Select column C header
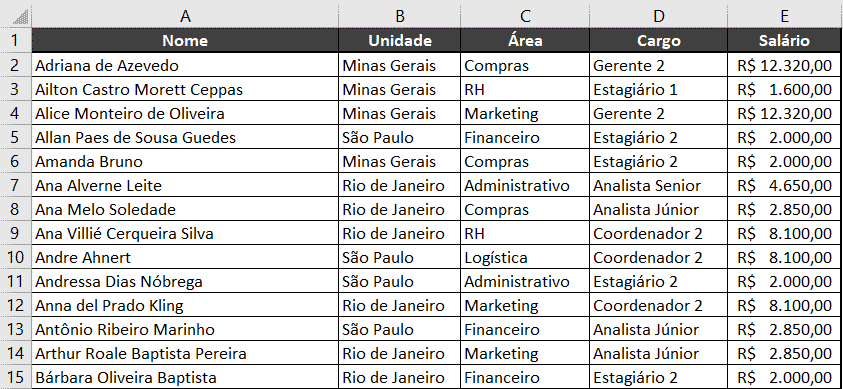This screenshot has height=389, width=843. pyautogui.click(x=525, y=16)
